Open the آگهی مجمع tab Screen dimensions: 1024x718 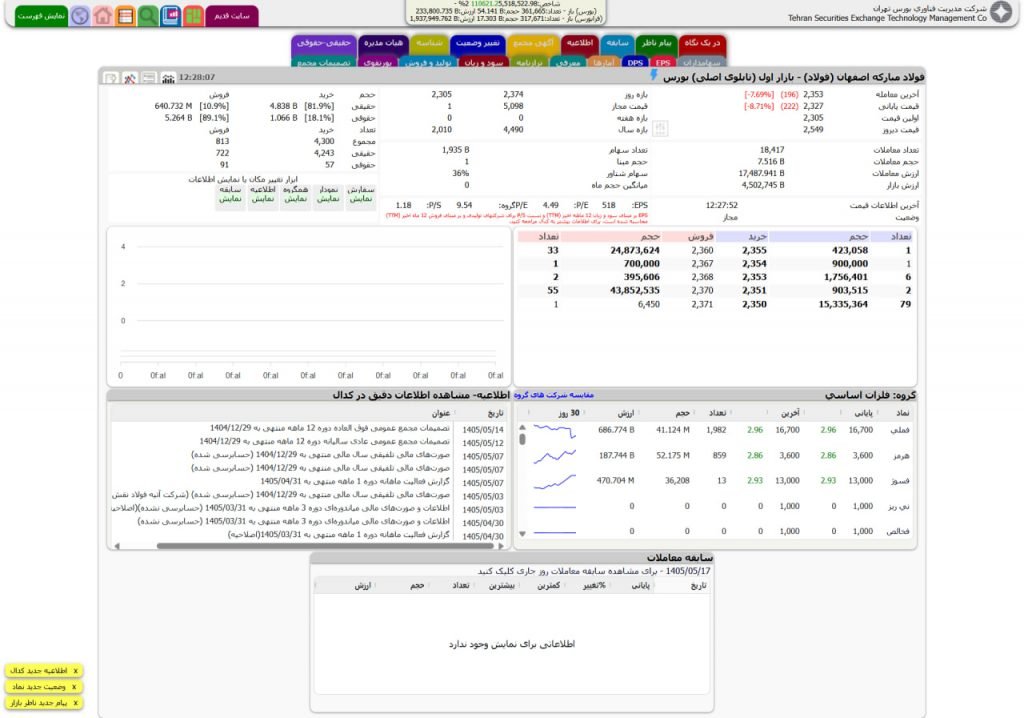[533, 43]
